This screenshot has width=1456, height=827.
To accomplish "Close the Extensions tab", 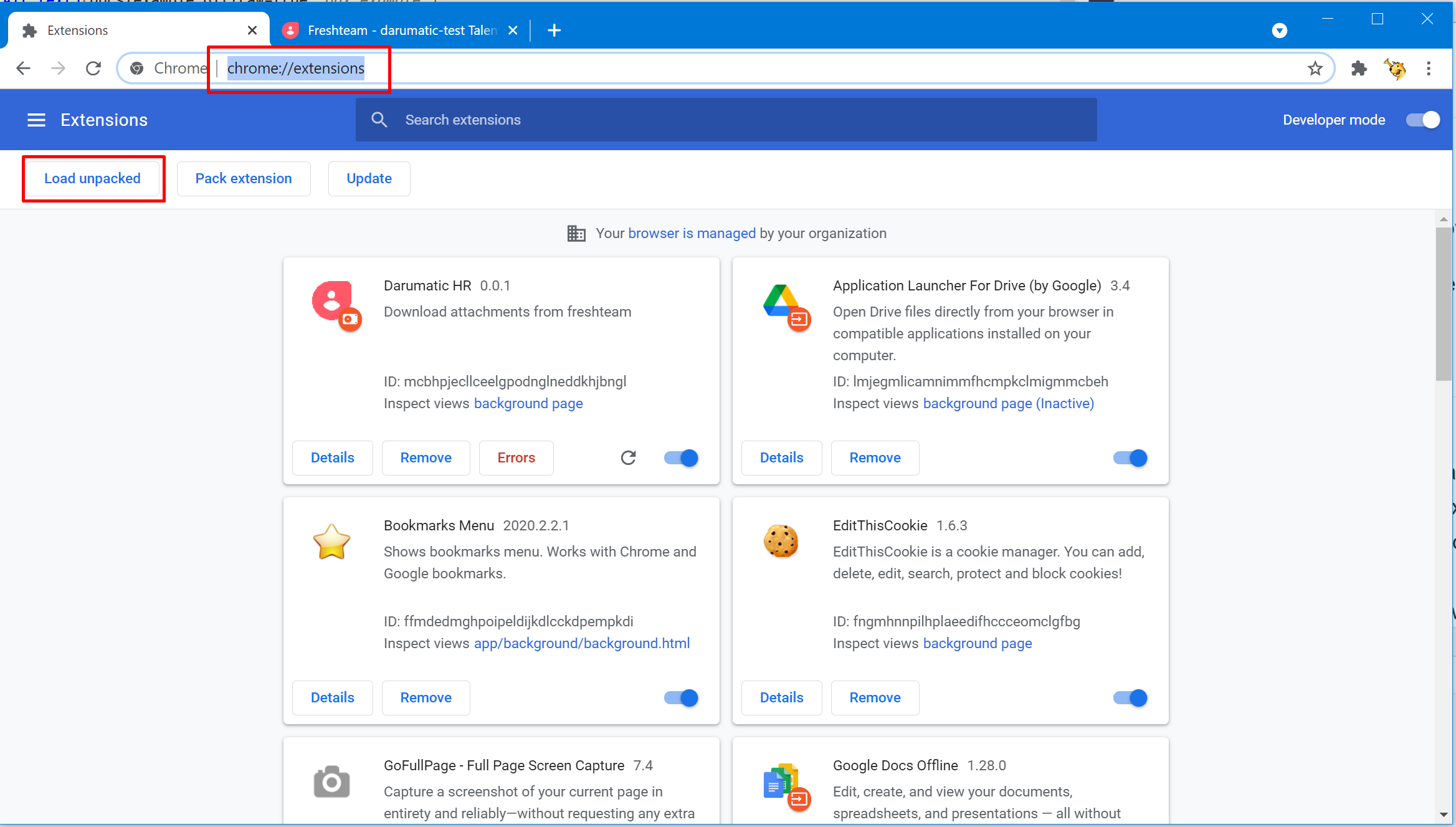I will (x=252, y=30).
